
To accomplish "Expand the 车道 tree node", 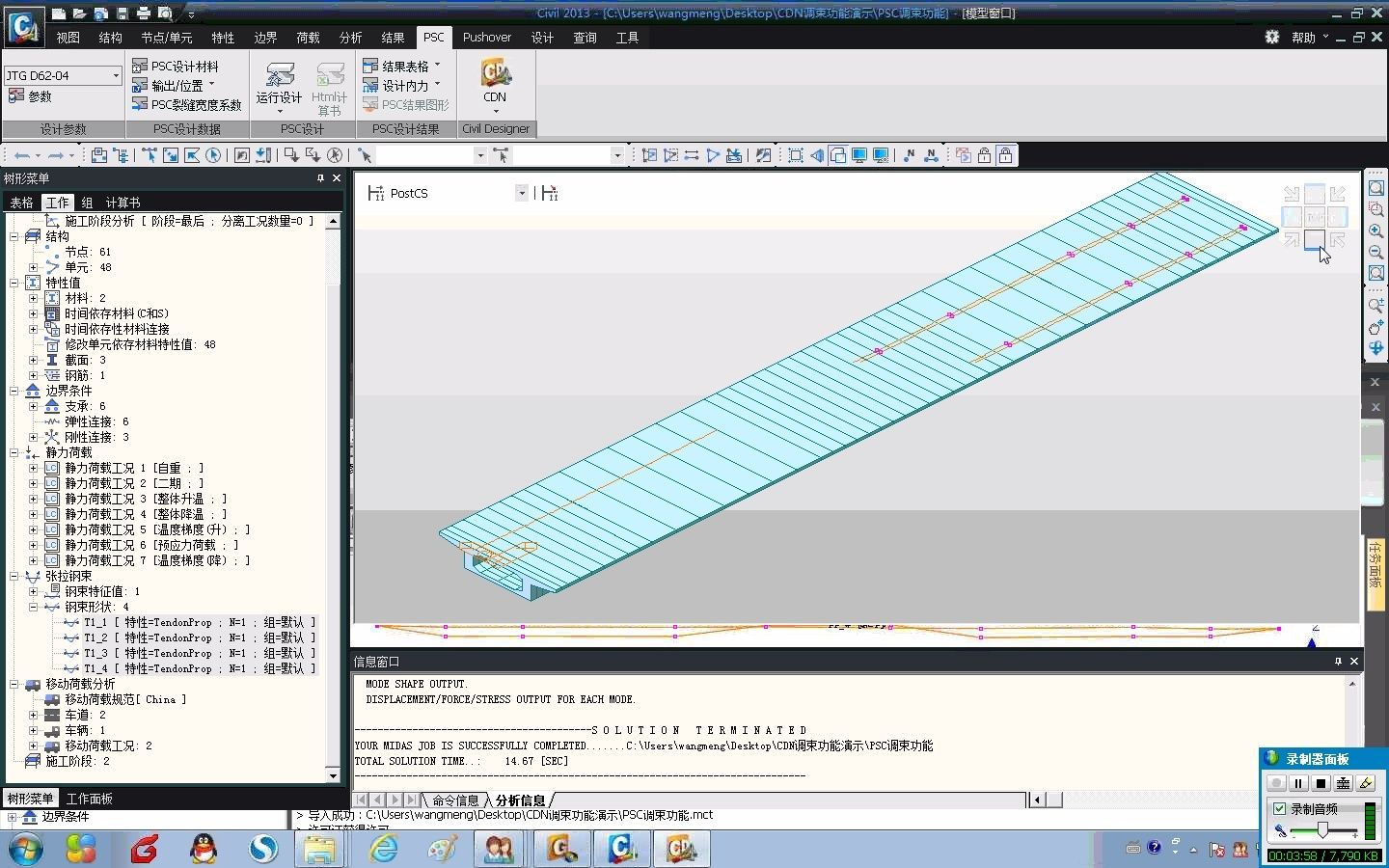I will click(x=33, y=715).
